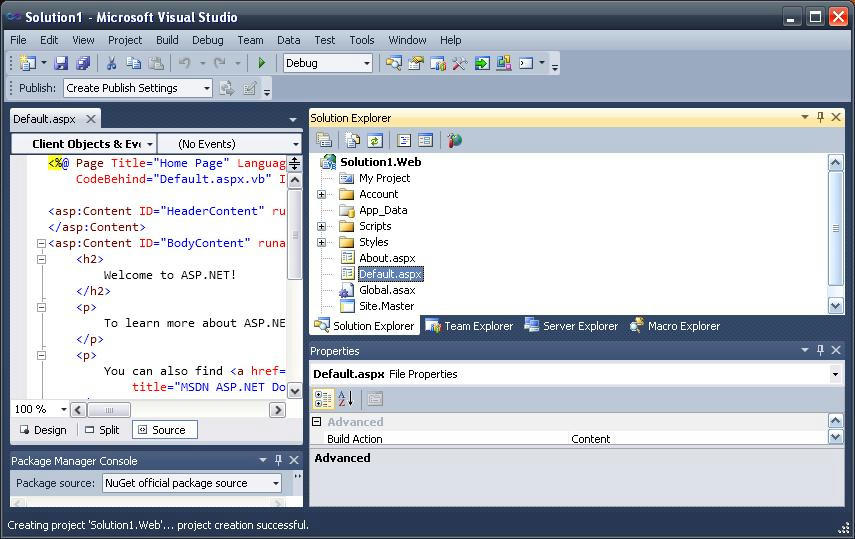Screen dimensions: 855x539
Task: Click the Cut scissors icon
Action: [111, 63]
